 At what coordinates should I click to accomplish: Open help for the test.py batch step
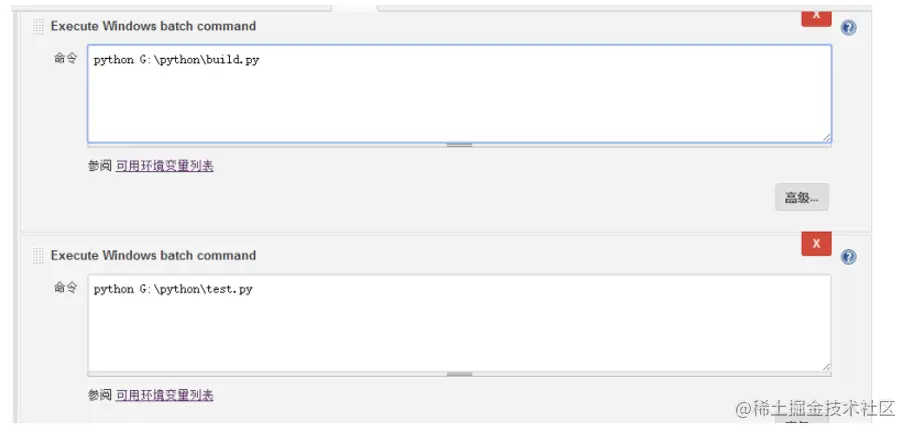point(848,257)
